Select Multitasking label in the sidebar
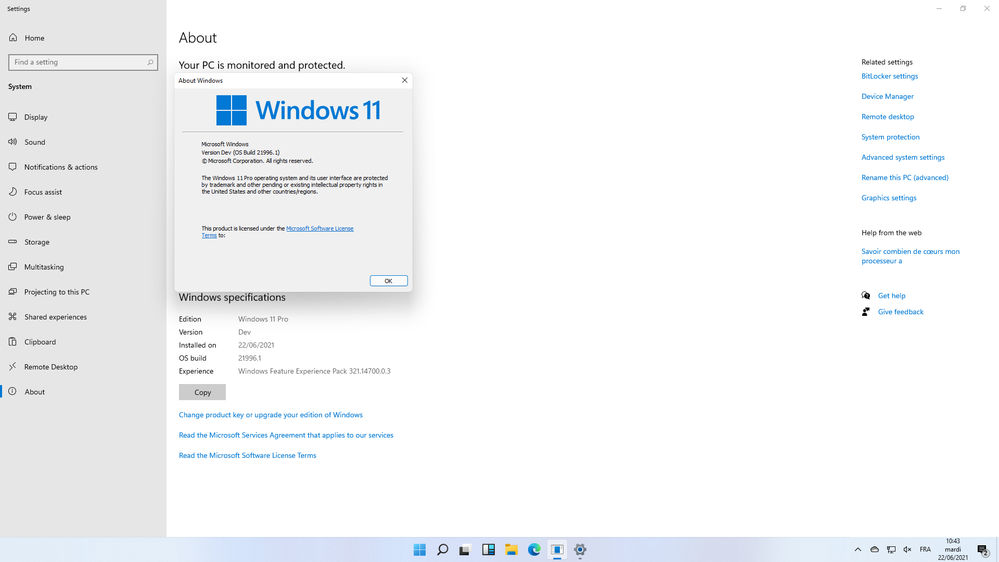This screenshot has width=999, height=562. coord(44,267)
